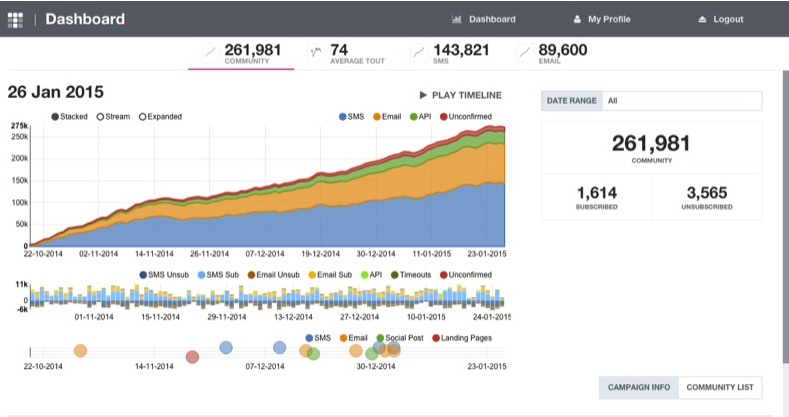Screen dimensions: 789x417
Task: Toggle Email in campaign timeline legend
Action: 354,338
